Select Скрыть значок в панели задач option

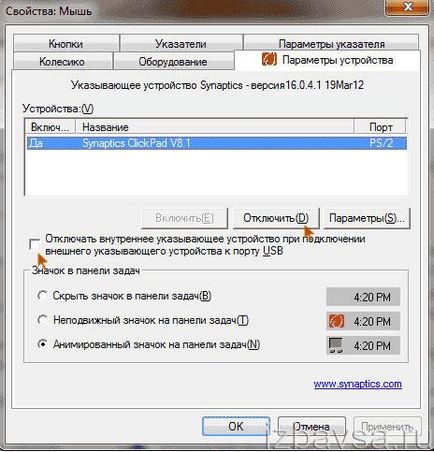point(42,295)
